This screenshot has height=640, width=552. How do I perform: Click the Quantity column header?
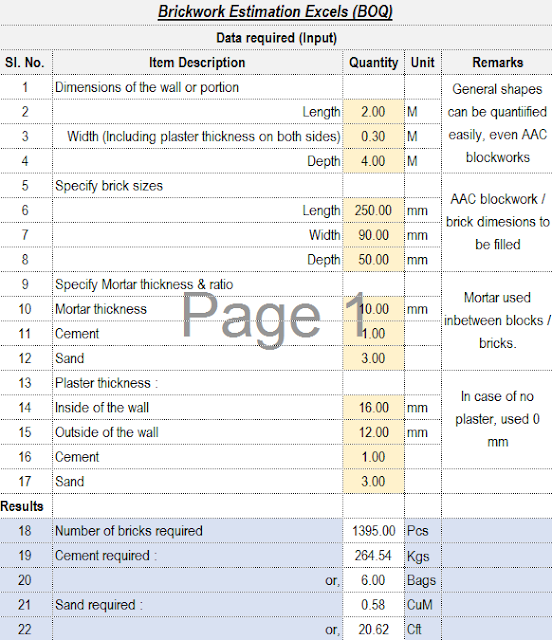[374, 62]
